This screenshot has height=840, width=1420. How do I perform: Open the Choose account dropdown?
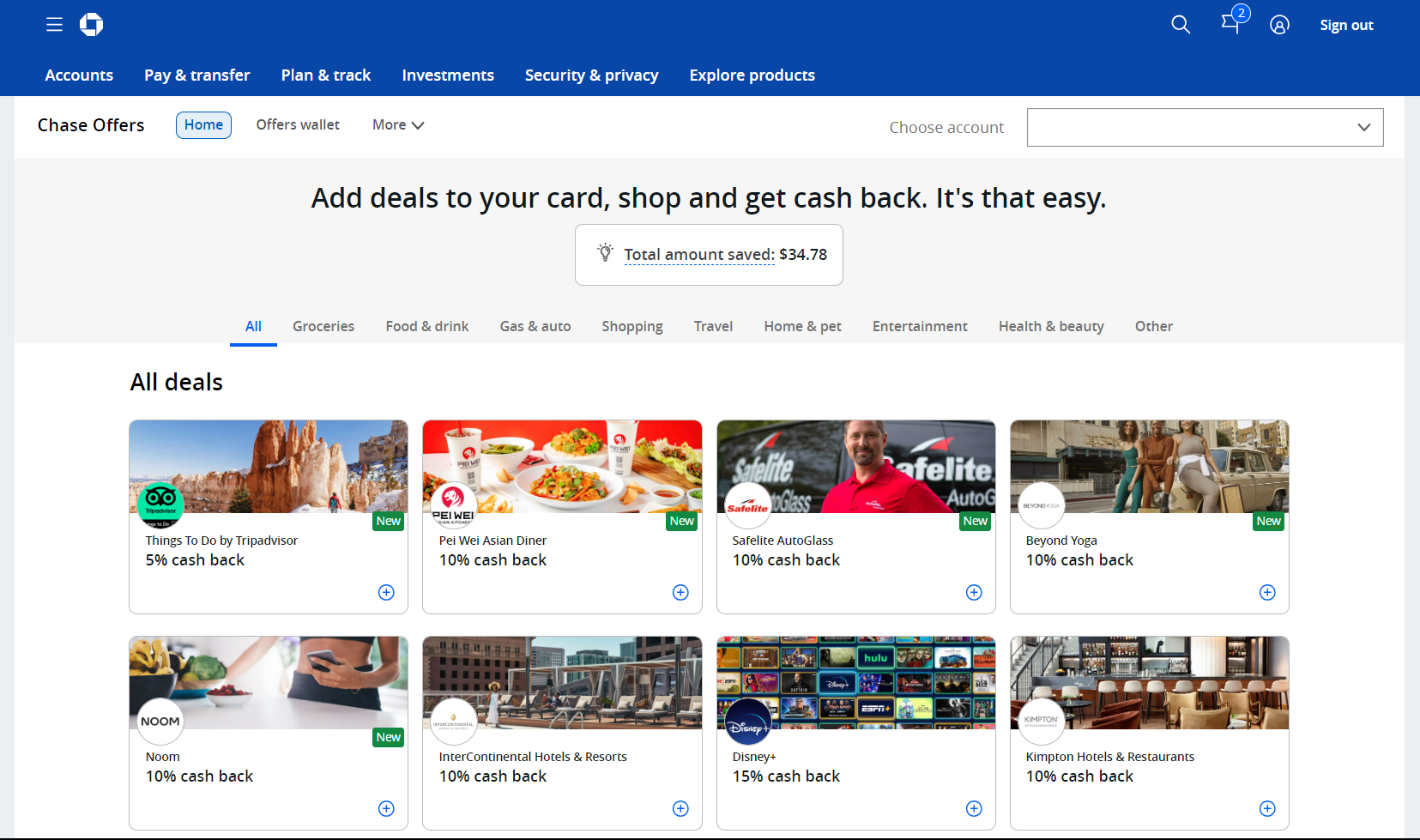point(1205,127)
